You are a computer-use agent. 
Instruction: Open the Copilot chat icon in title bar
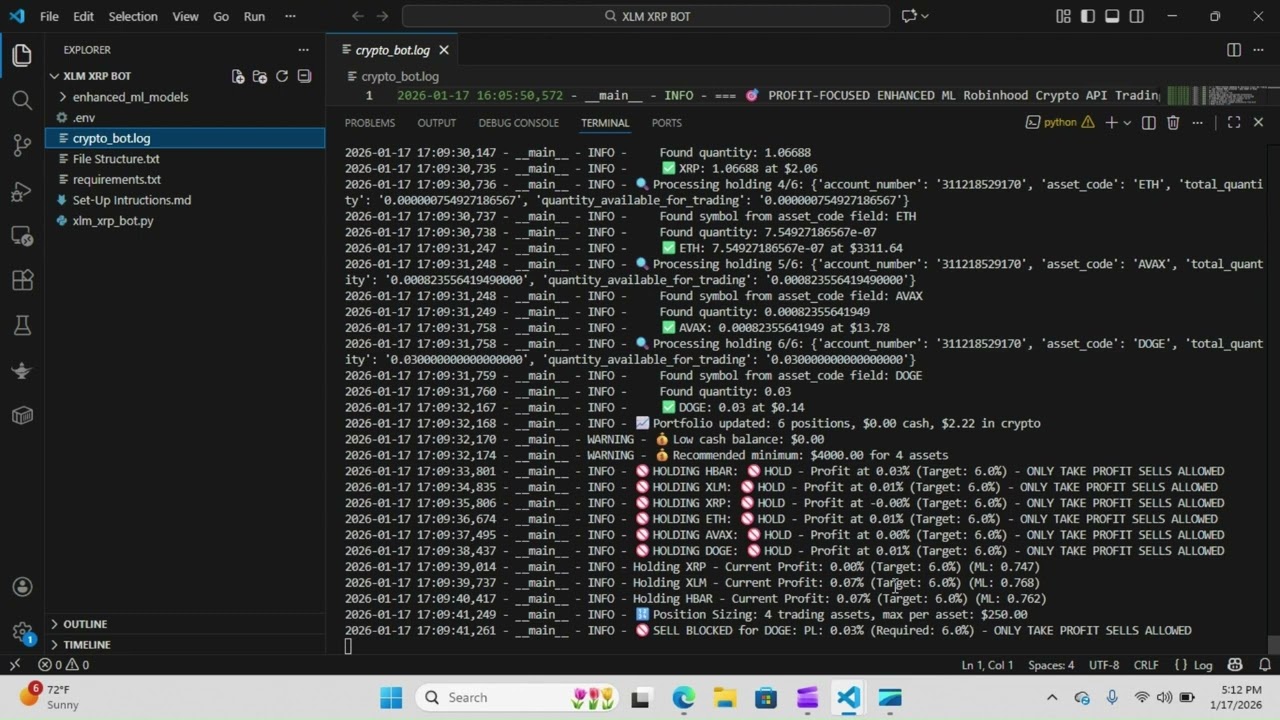click(908, 16)
